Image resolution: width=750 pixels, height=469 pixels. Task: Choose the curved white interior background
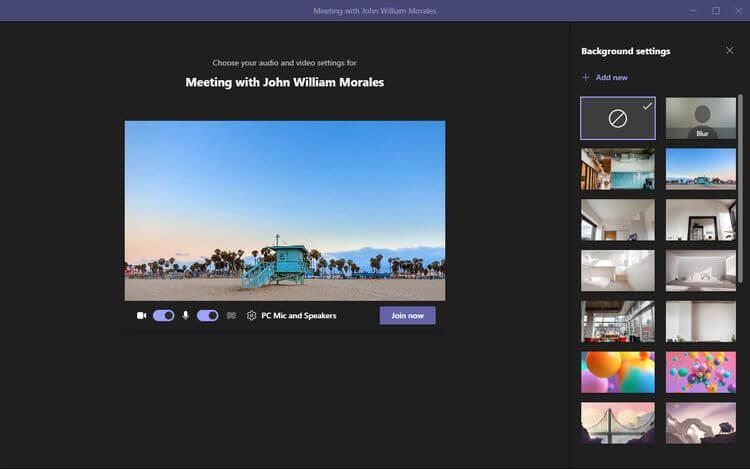pos(618,271)
